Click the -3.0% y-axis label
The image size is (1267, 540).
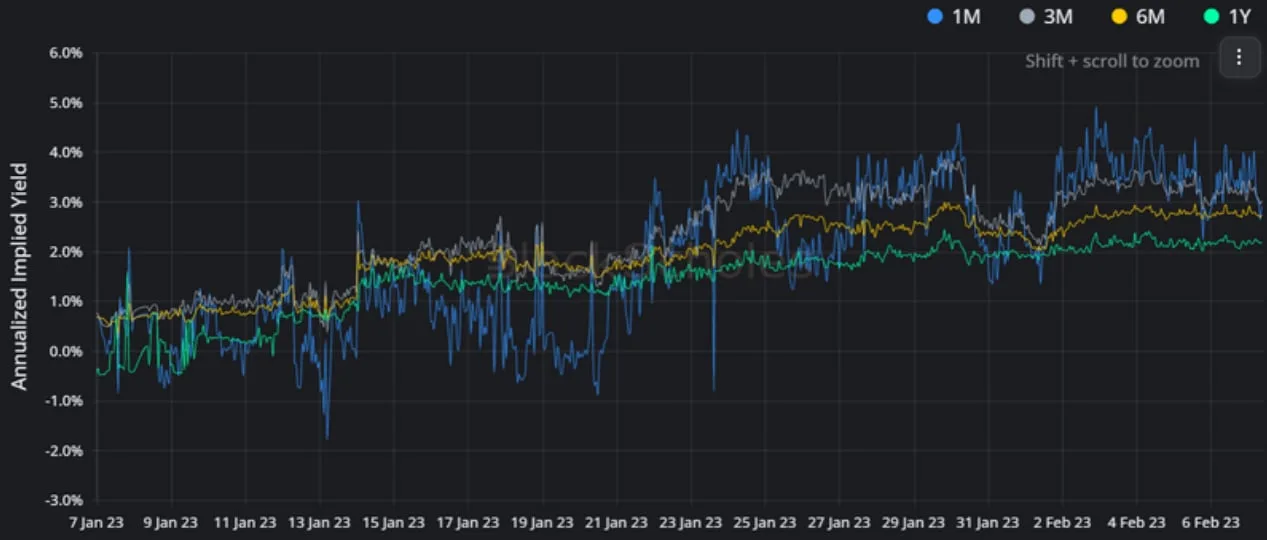coord(62,500)
